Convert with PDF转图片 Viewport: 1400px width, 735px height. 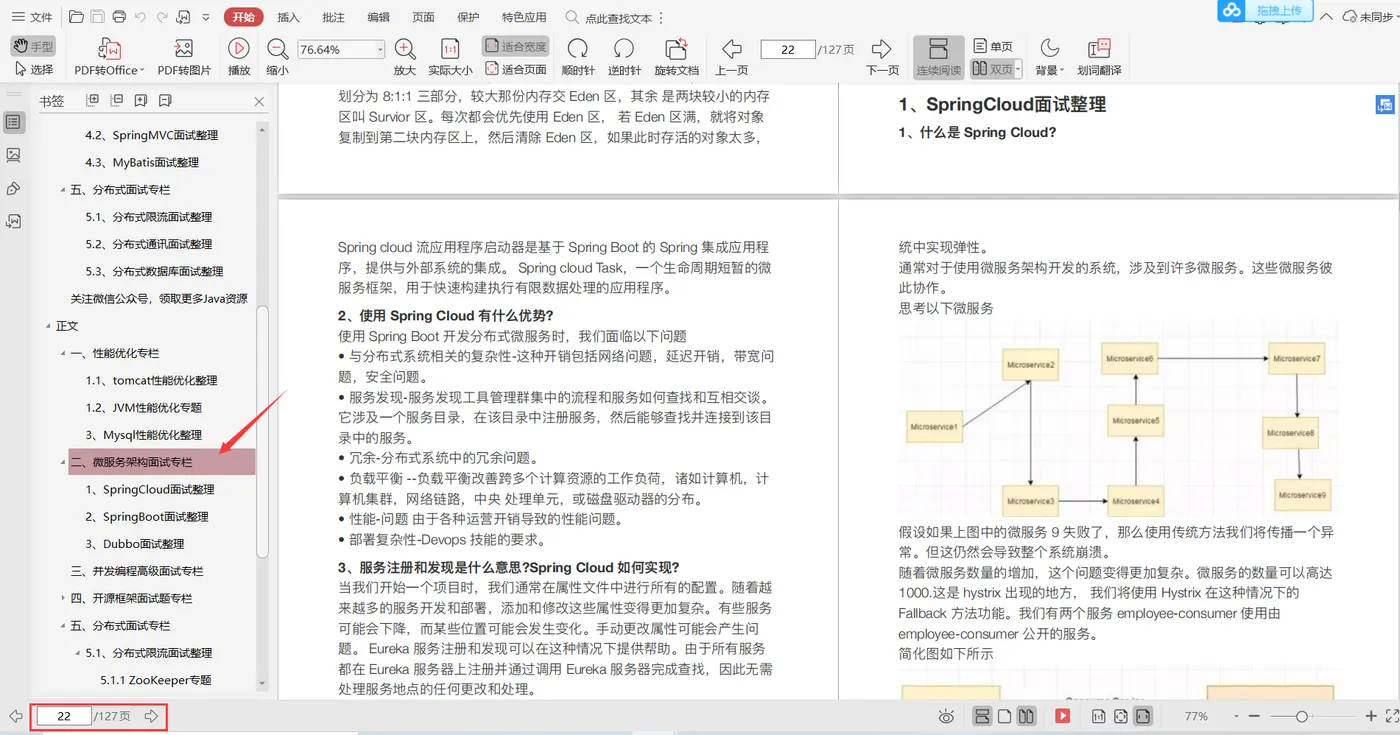pyautogui.click(x=184, y=57)
